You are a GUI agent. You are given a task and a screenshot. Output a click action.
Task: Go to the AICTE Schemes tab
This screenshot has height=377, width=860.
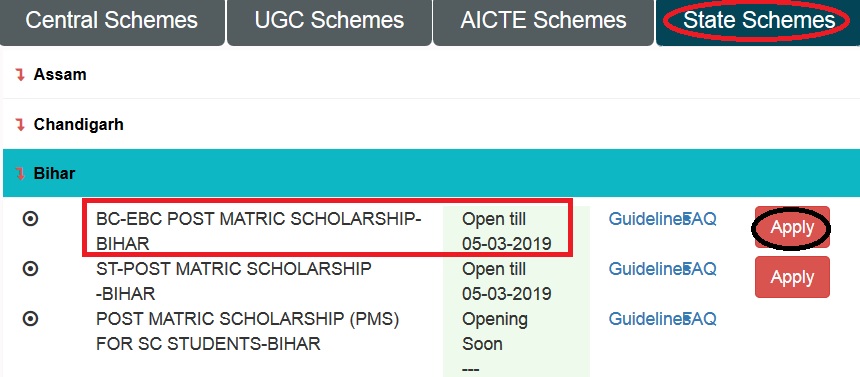click(543, 21)
